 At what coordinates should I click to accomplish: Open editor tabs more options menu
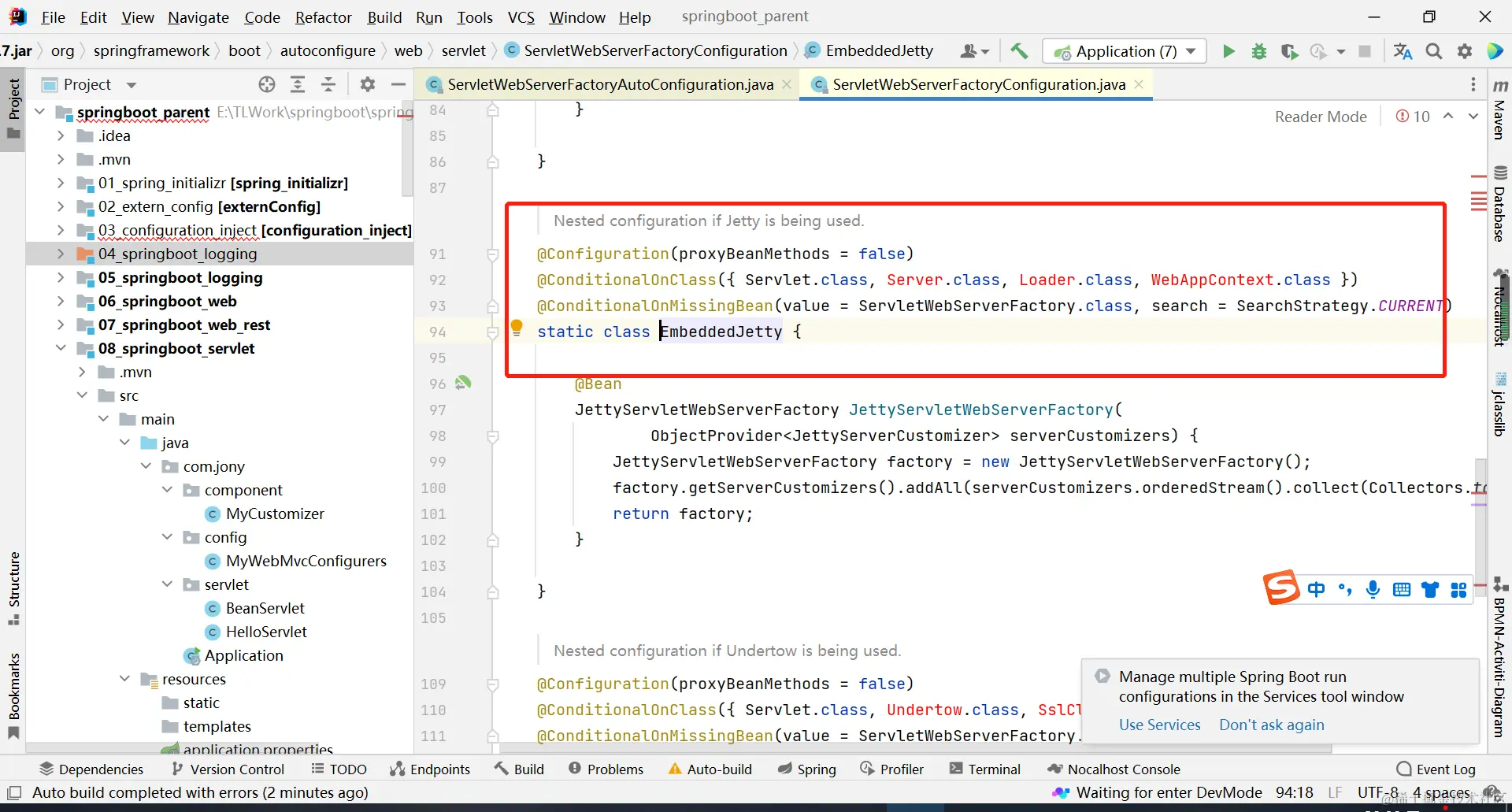pyautogui.click(x=1473, y=84)
